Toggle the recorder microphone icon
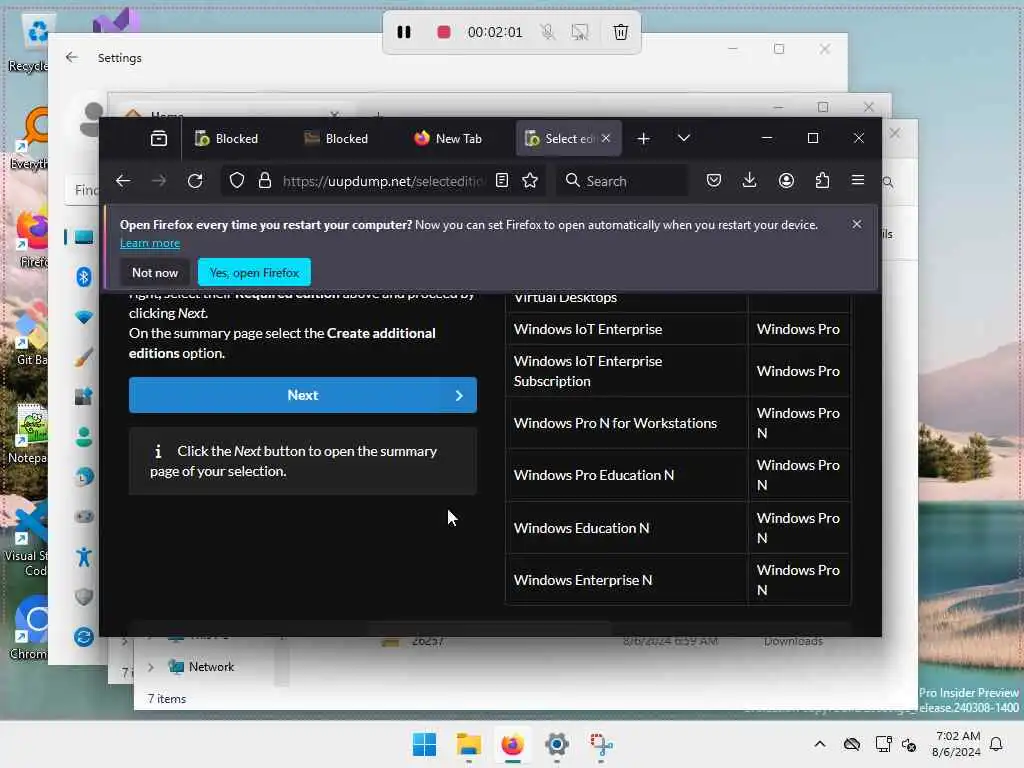Viewport: 1024px width, 768px height. click(547, 32)
